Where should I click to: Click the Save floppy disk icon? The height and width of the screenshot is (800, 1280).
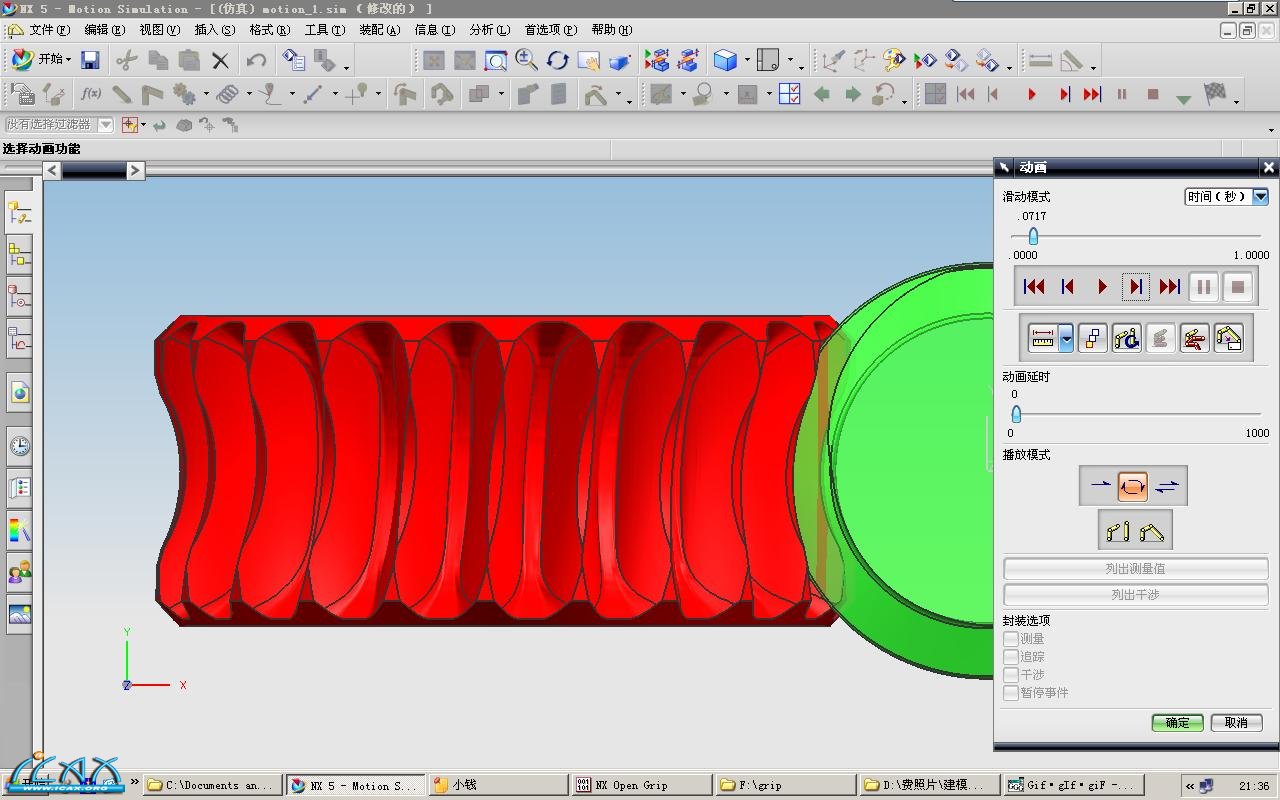pyautogui.click(x=90, y=61)
